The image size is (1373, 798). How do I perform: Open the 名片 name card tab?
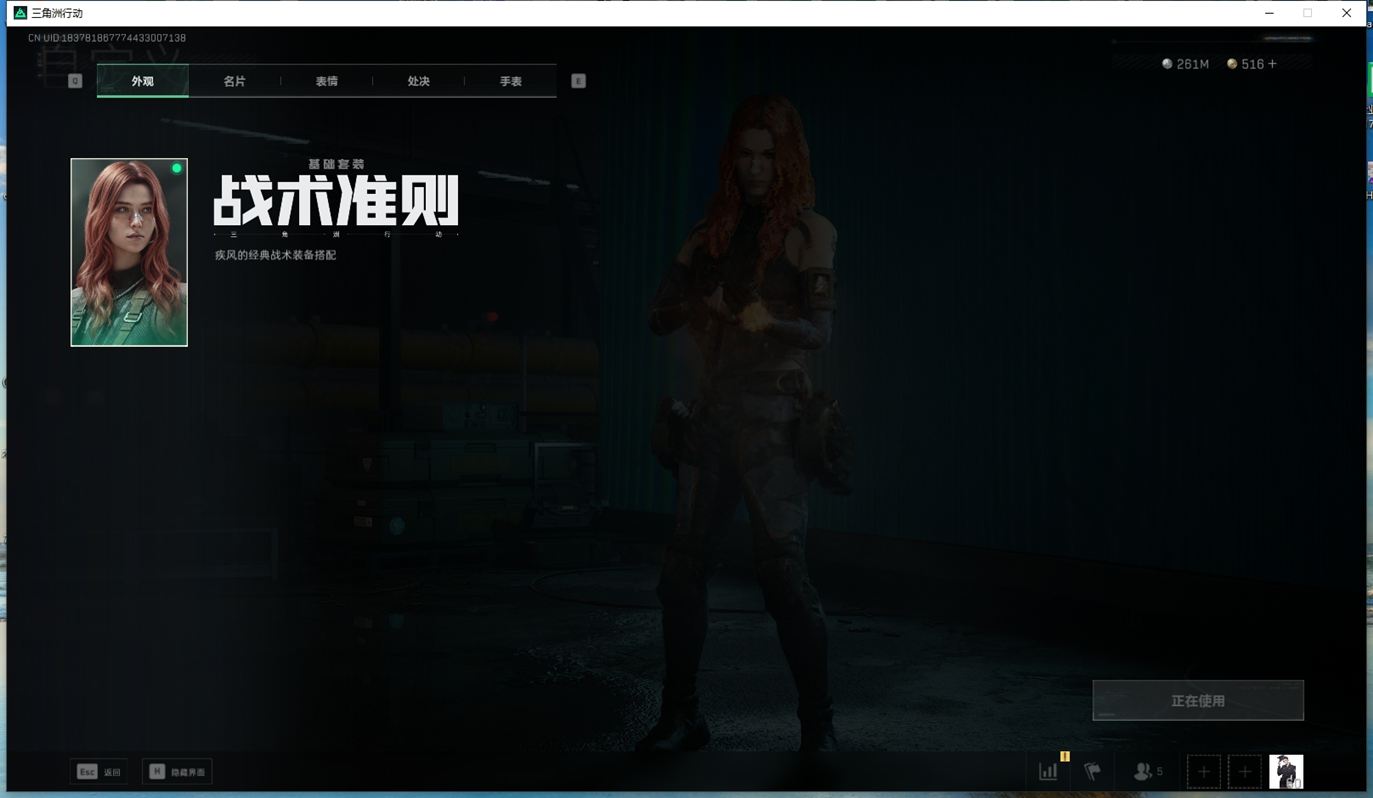pos(234,81)
